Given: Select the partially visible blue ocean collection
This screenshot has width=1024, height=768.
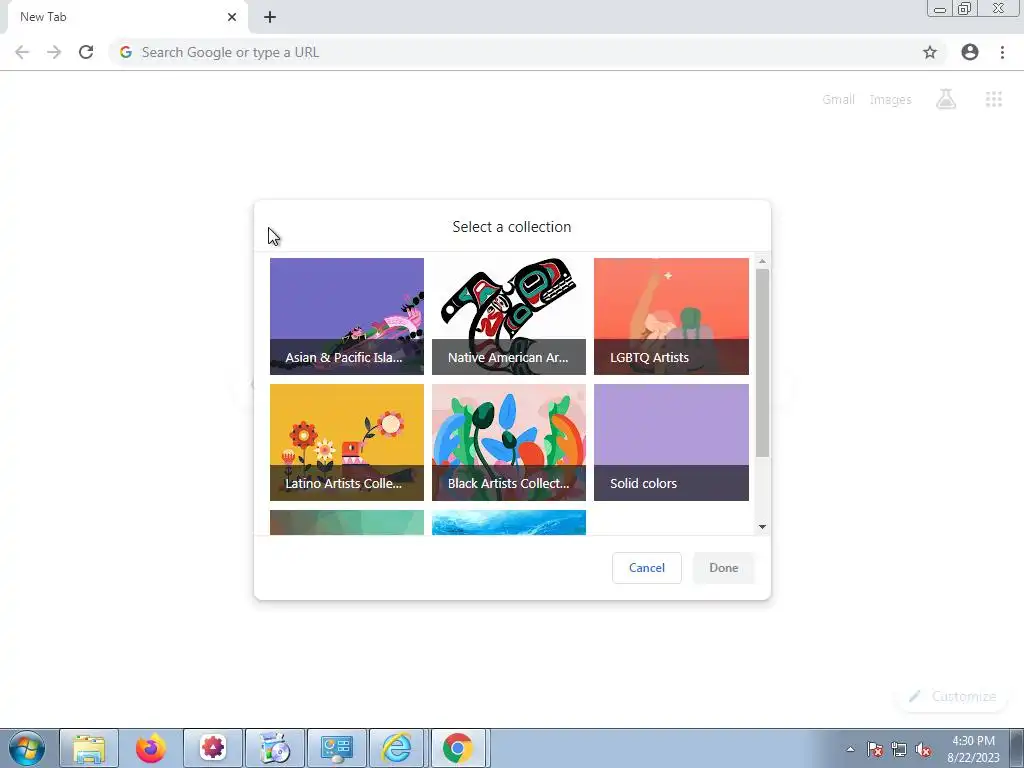Looking at the screenshot, I should click(509, 522).
